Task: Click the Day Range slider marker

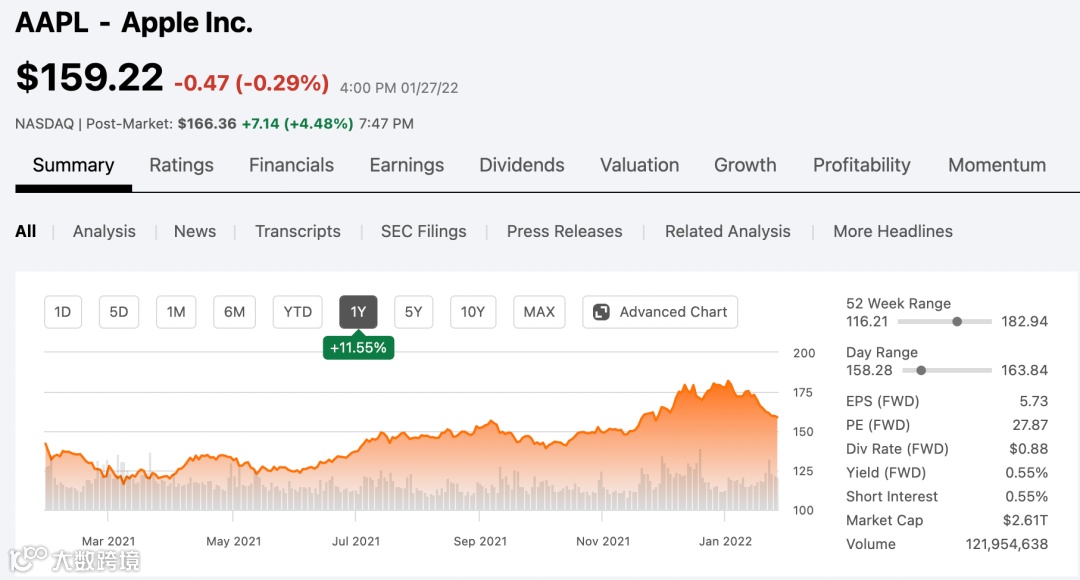Action: (921, 370)
